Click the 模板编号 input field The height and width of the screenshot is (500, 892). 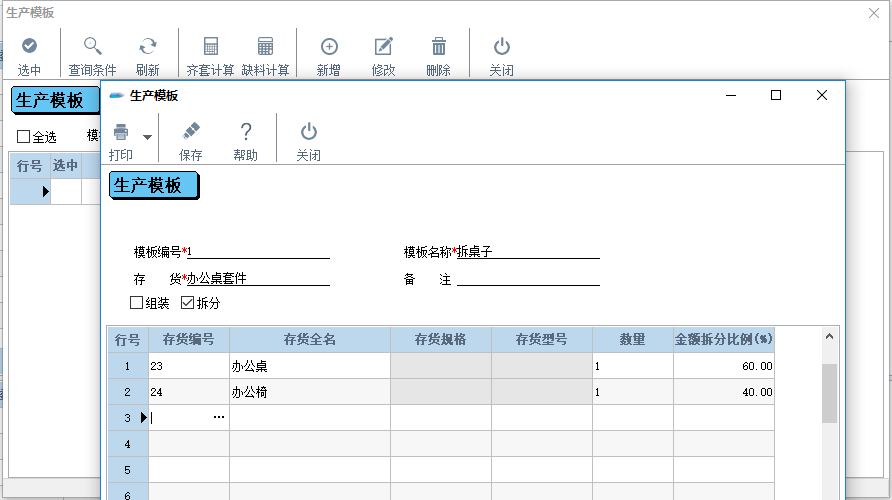tap(258, 251)
